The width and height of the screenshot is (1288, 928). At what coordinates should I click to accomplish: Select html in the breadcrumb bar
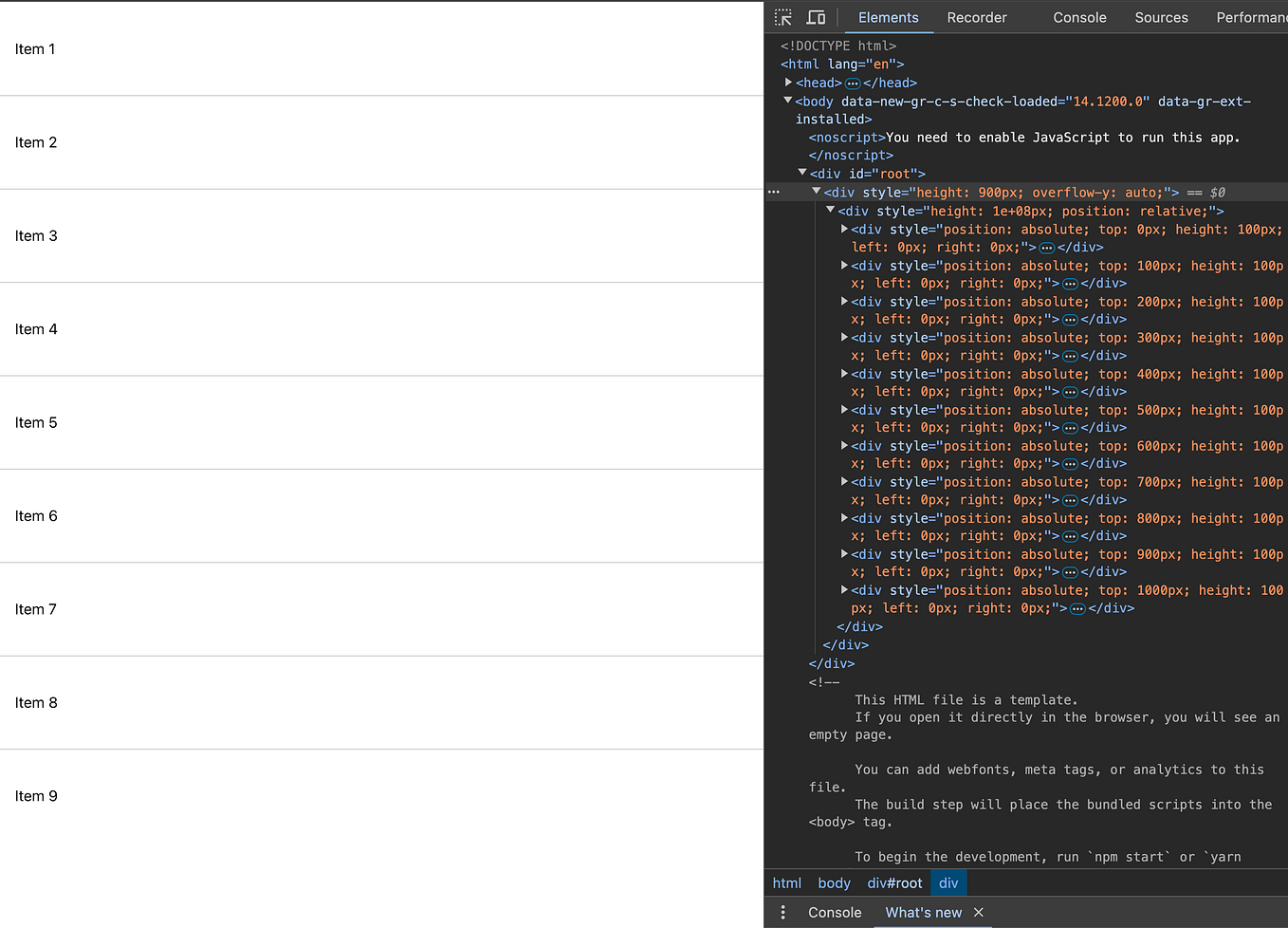coord(786,882)
